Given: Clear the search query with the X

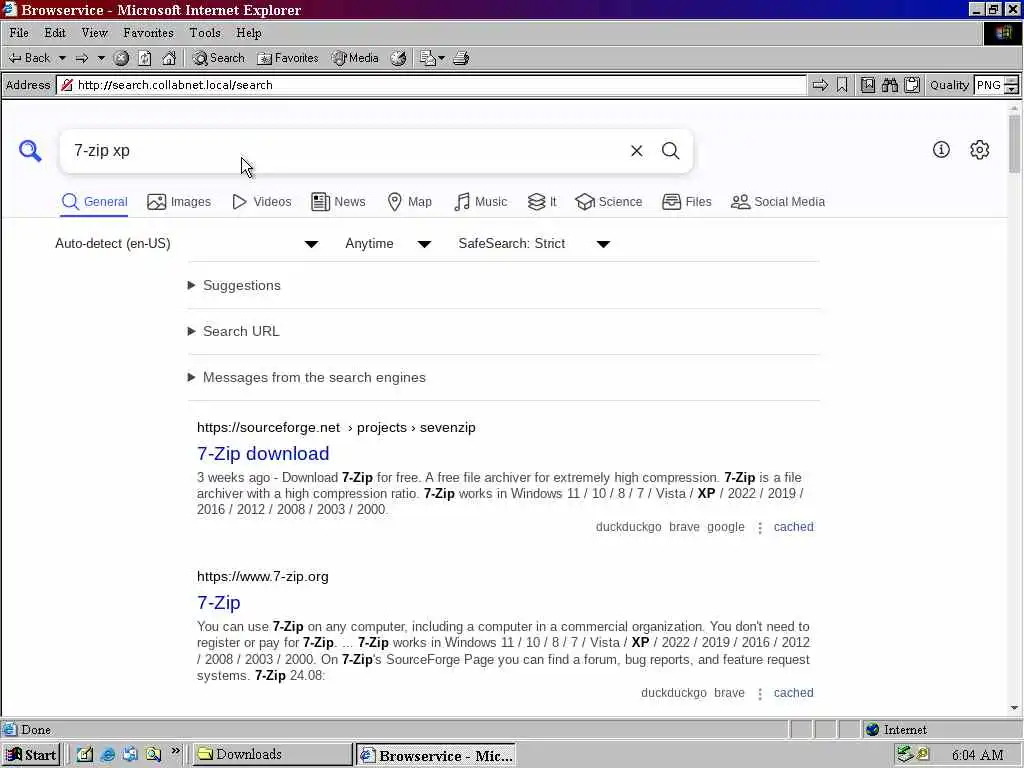Looking at the screenshot, I should point(637,151).
